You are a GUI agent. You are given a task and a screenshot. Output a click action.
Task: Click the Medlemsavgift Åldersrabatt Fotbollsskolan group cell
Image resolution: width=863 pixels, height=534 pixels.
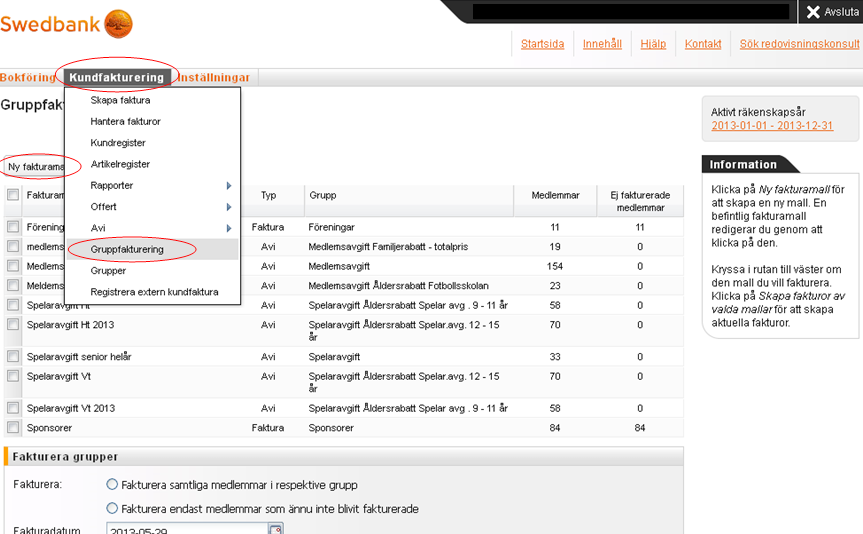[x=398, y=286]
